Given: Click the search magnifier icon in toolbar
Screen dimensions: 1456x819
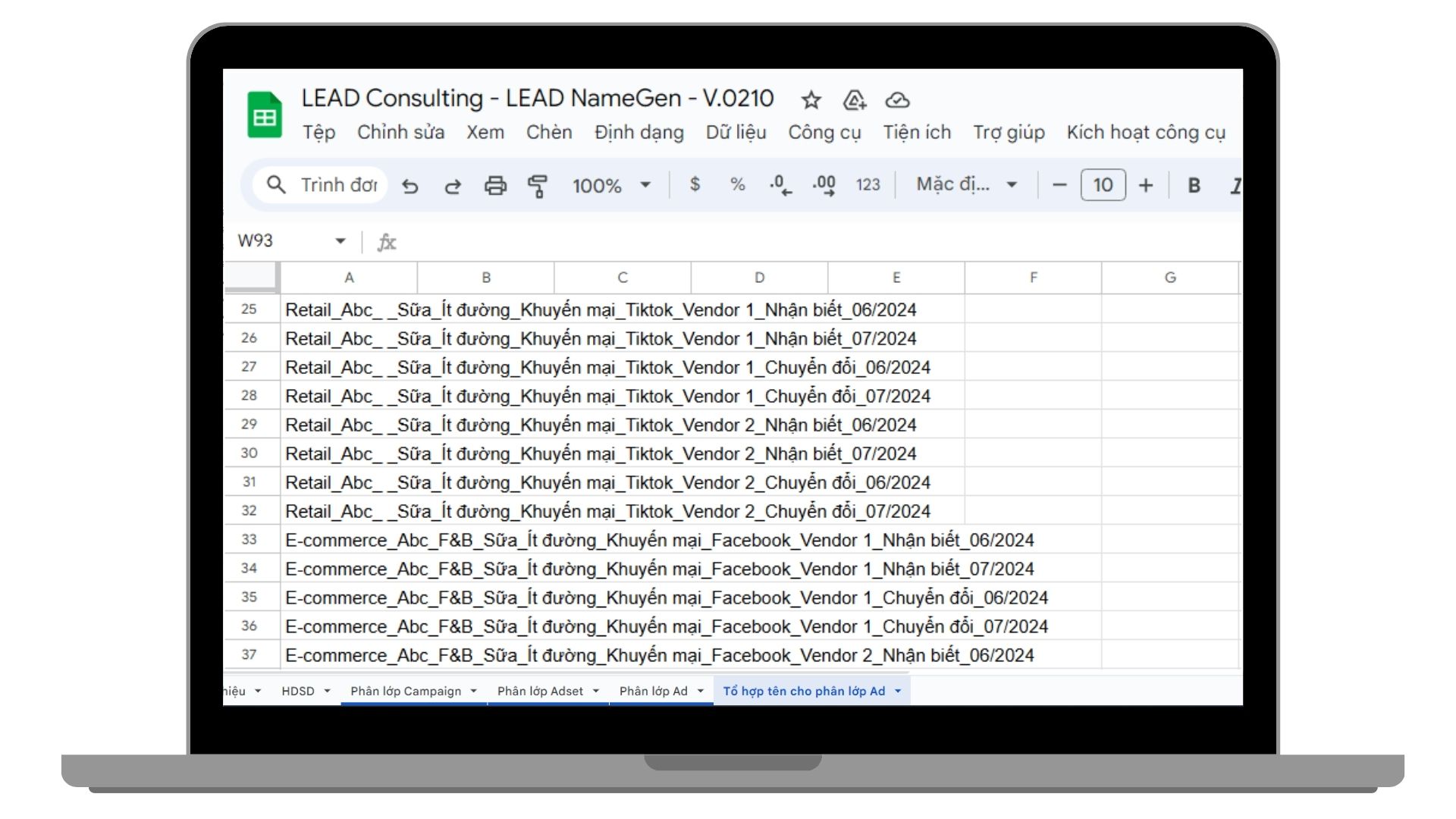Looking at the screenshot, I should click(x=276, y=185).
